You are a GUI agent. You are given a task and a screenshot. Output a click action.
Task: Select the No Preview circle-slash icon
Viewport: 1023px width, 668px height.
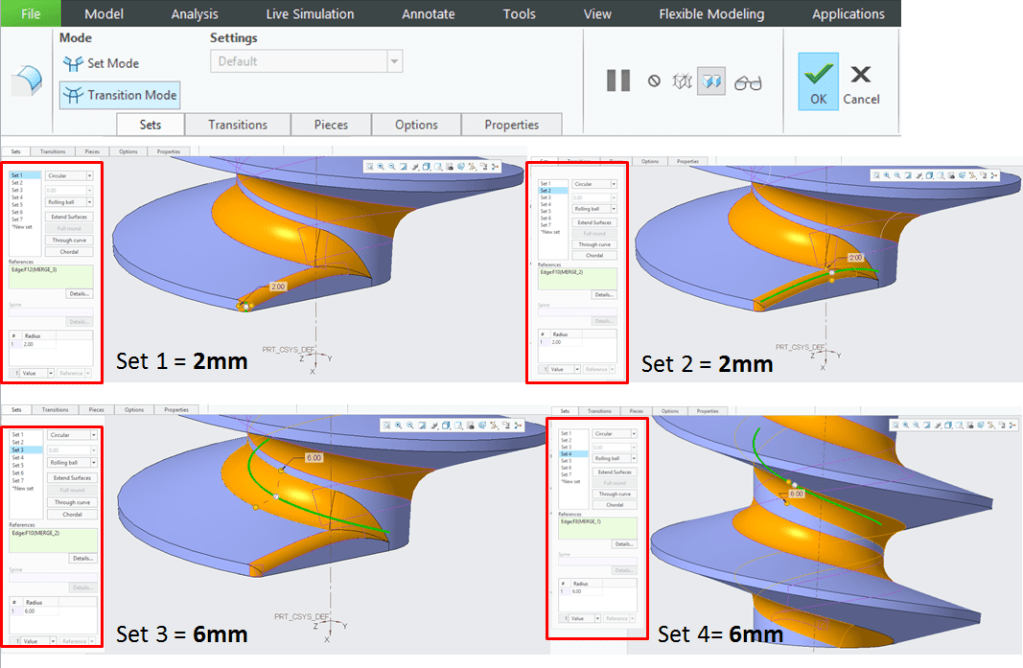pos(654,81)
